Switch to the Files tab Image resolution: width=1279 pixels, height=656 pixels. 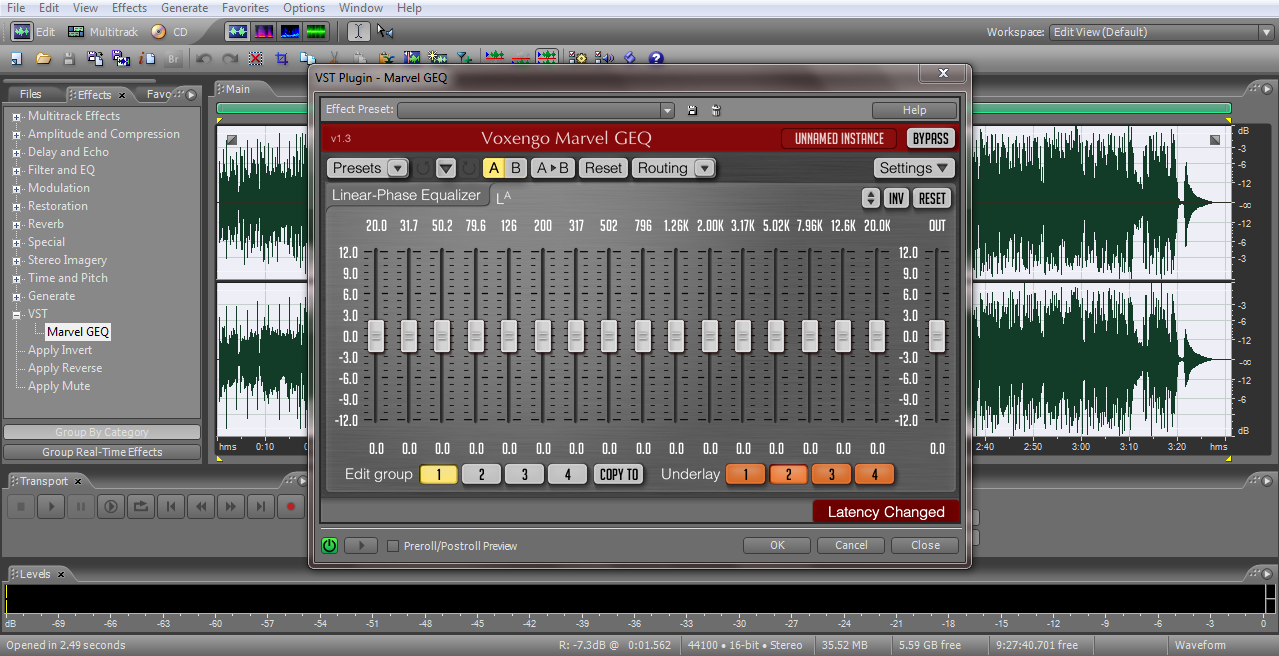click(31, 95)
